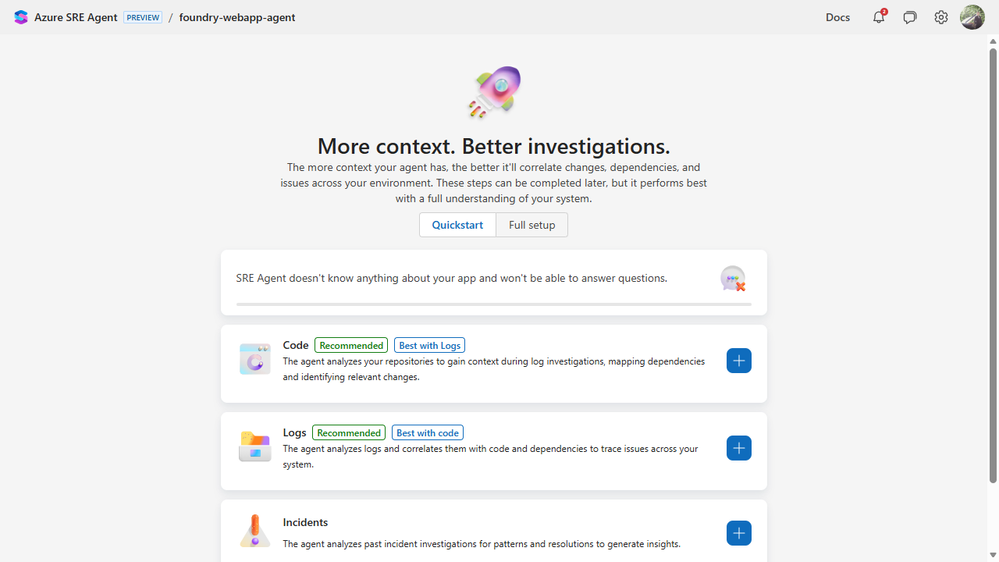
Task: Add Incidents with the plus button
Action: pos(739,533)
